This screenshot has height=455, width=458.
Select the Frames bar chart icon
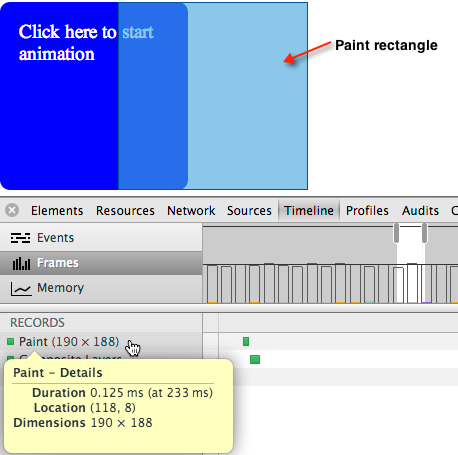21,263
